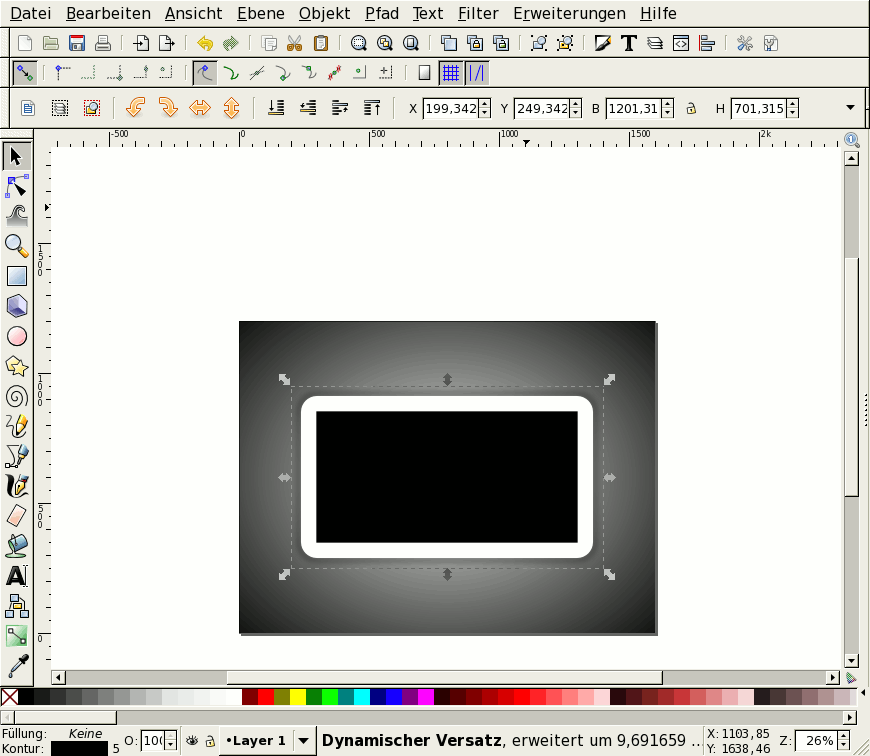Open the Filter menu
Image resolution: width=870 pixels, height=756 pixels.
click(x=478, y=14)
